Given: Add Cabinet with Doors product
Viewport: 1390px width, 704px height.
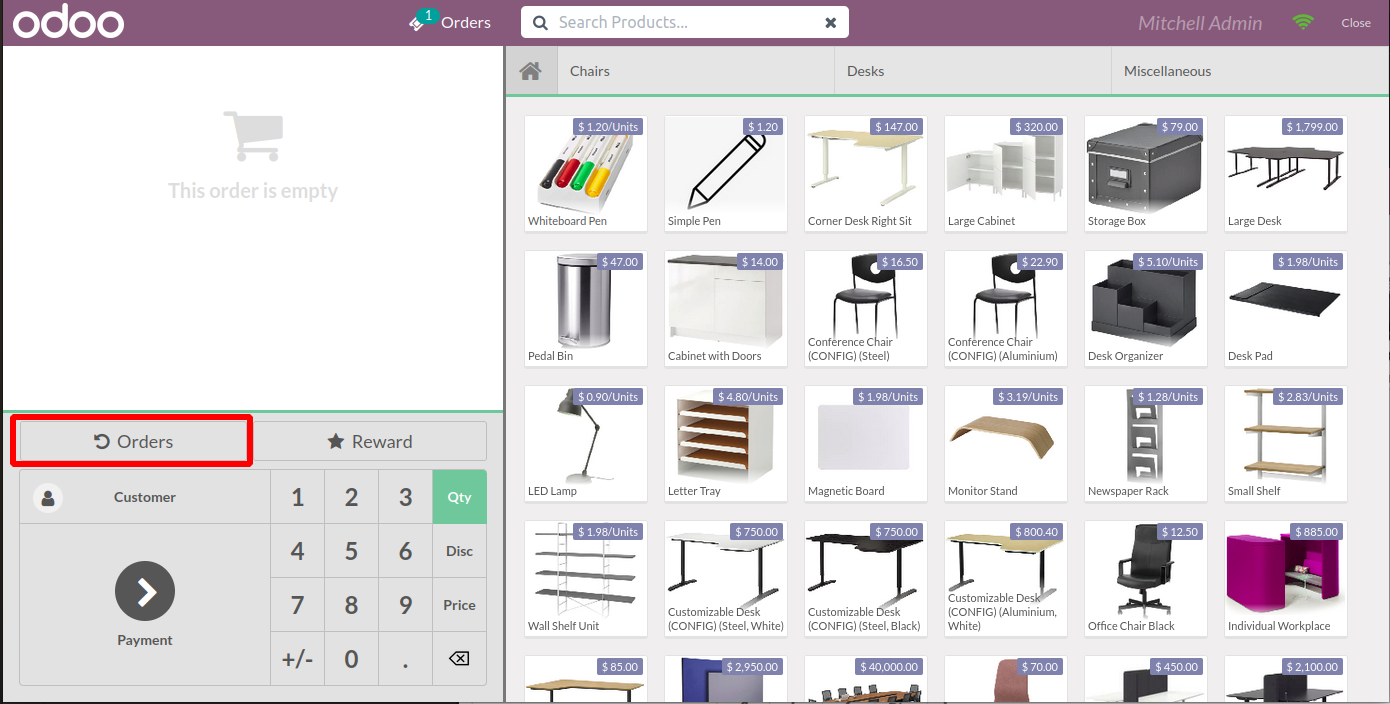Looking at the screenshot, I should (726, 309).
